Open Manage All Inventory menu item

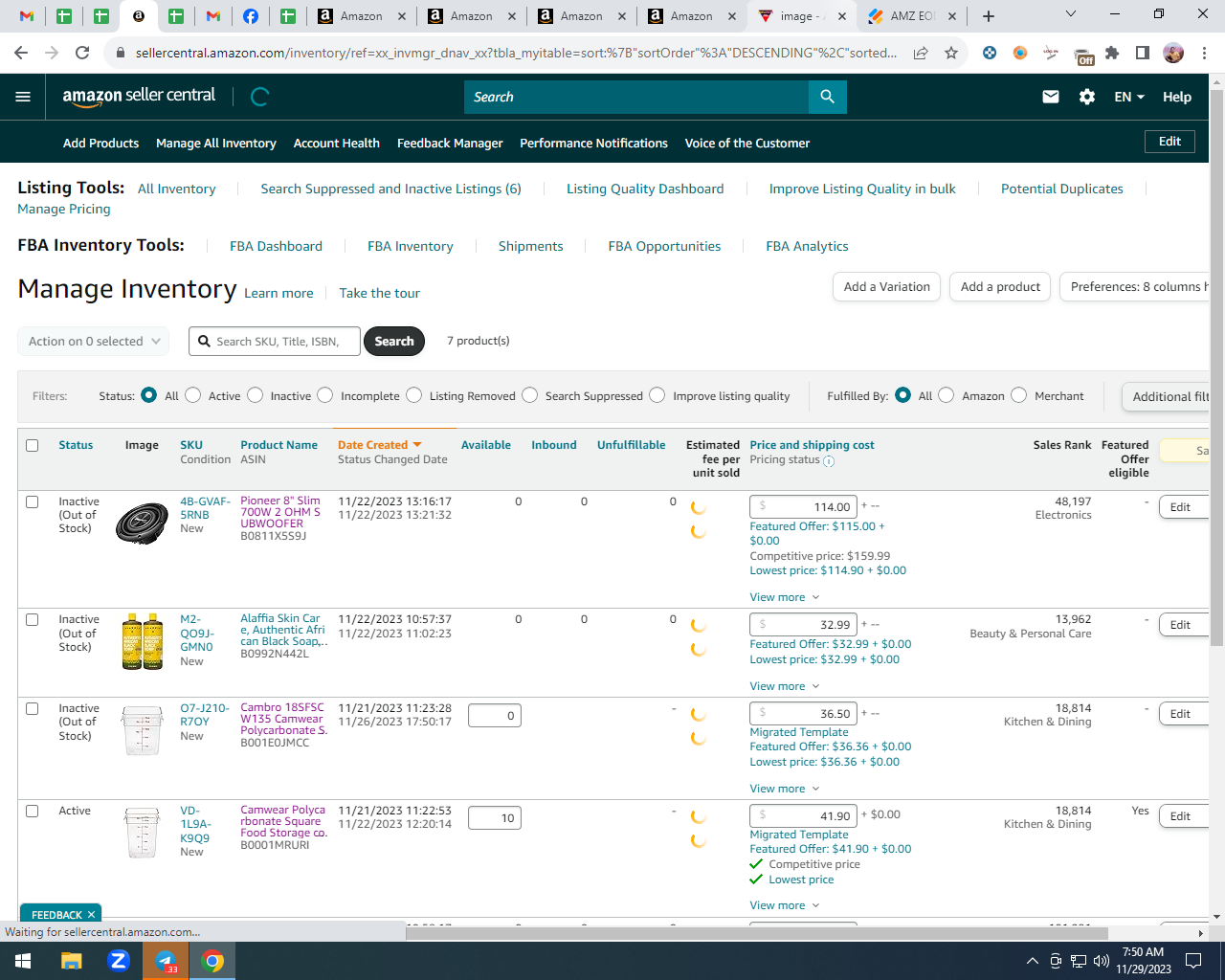point(216,144)
